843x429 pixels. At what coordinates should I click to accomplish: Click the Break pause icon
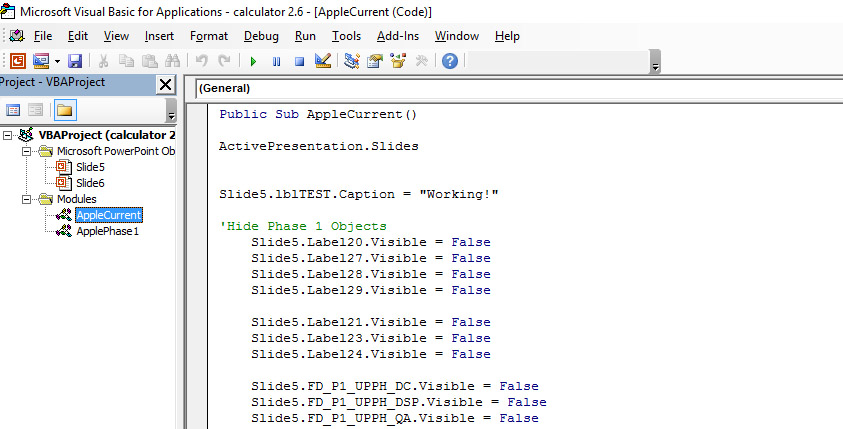(276, 61)
